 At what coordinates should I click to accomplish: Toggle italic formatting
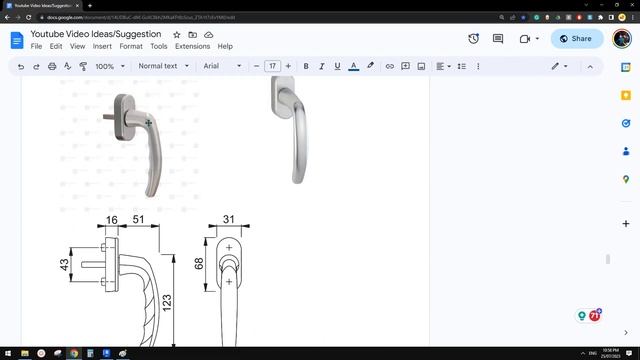pos(322,66)
